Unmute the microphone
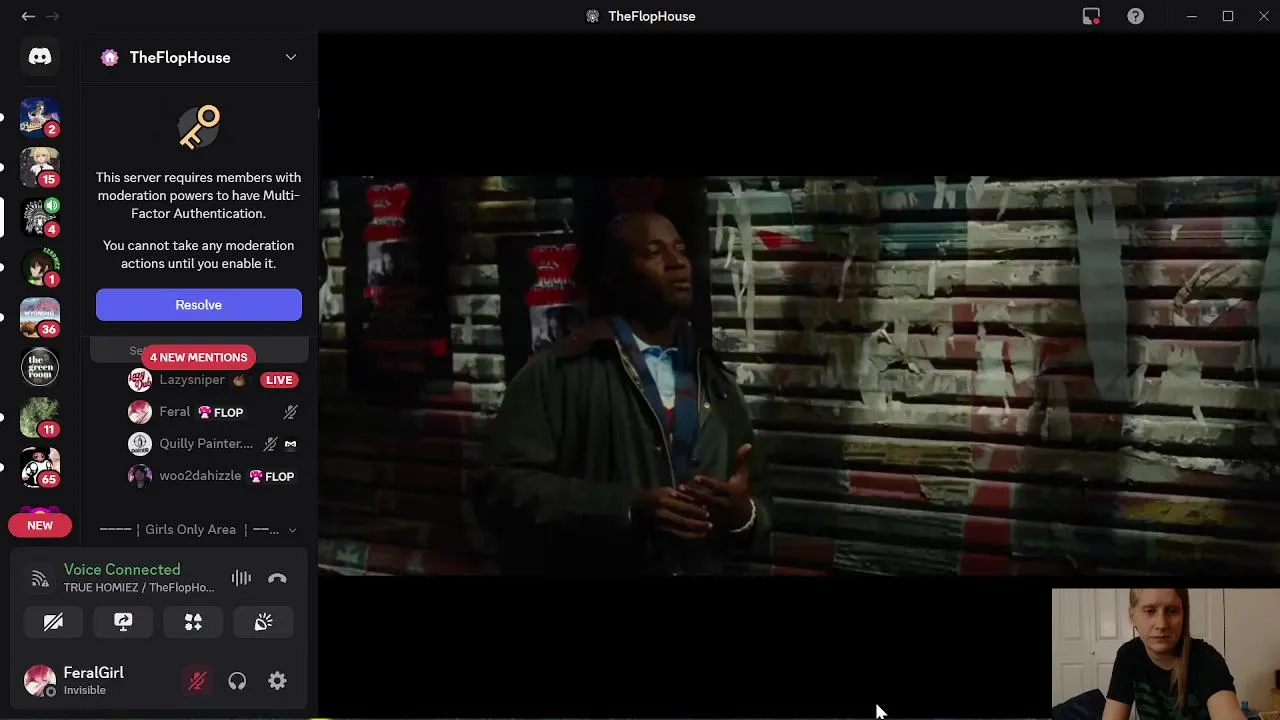The width and height of the screenshot is (1280, 720). click(197, 681)
